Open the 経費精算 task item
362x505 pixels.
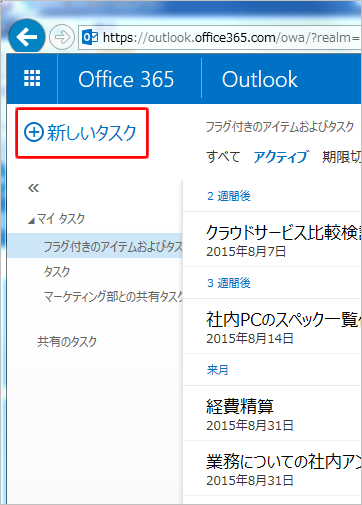(272, 414)
